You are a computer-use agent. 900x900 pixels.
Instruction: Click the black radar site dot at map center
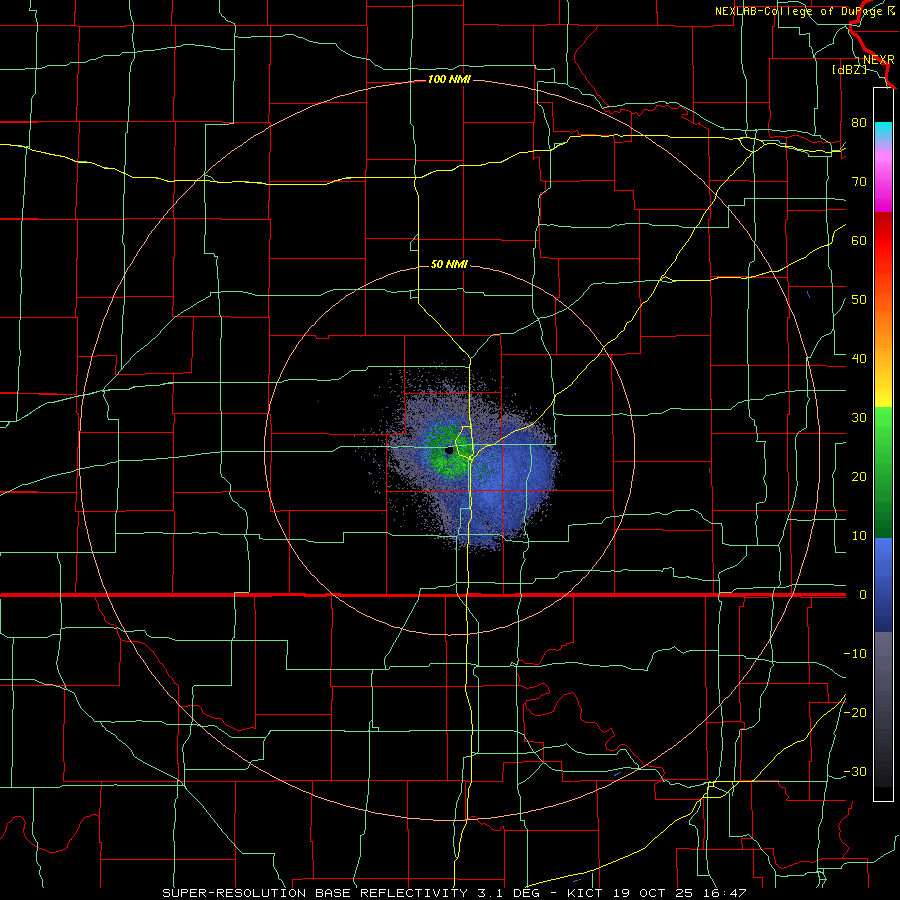click(x=449, y=451)
